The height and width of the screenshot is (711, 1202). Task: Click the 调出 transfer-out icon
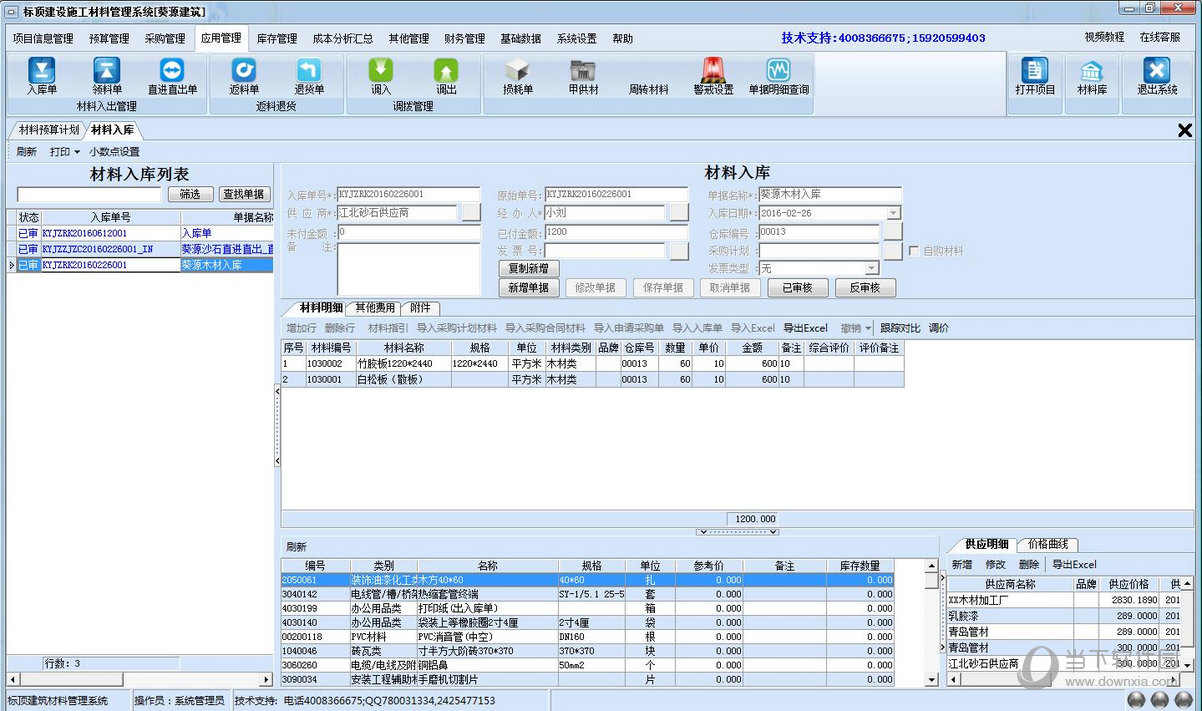446,77
